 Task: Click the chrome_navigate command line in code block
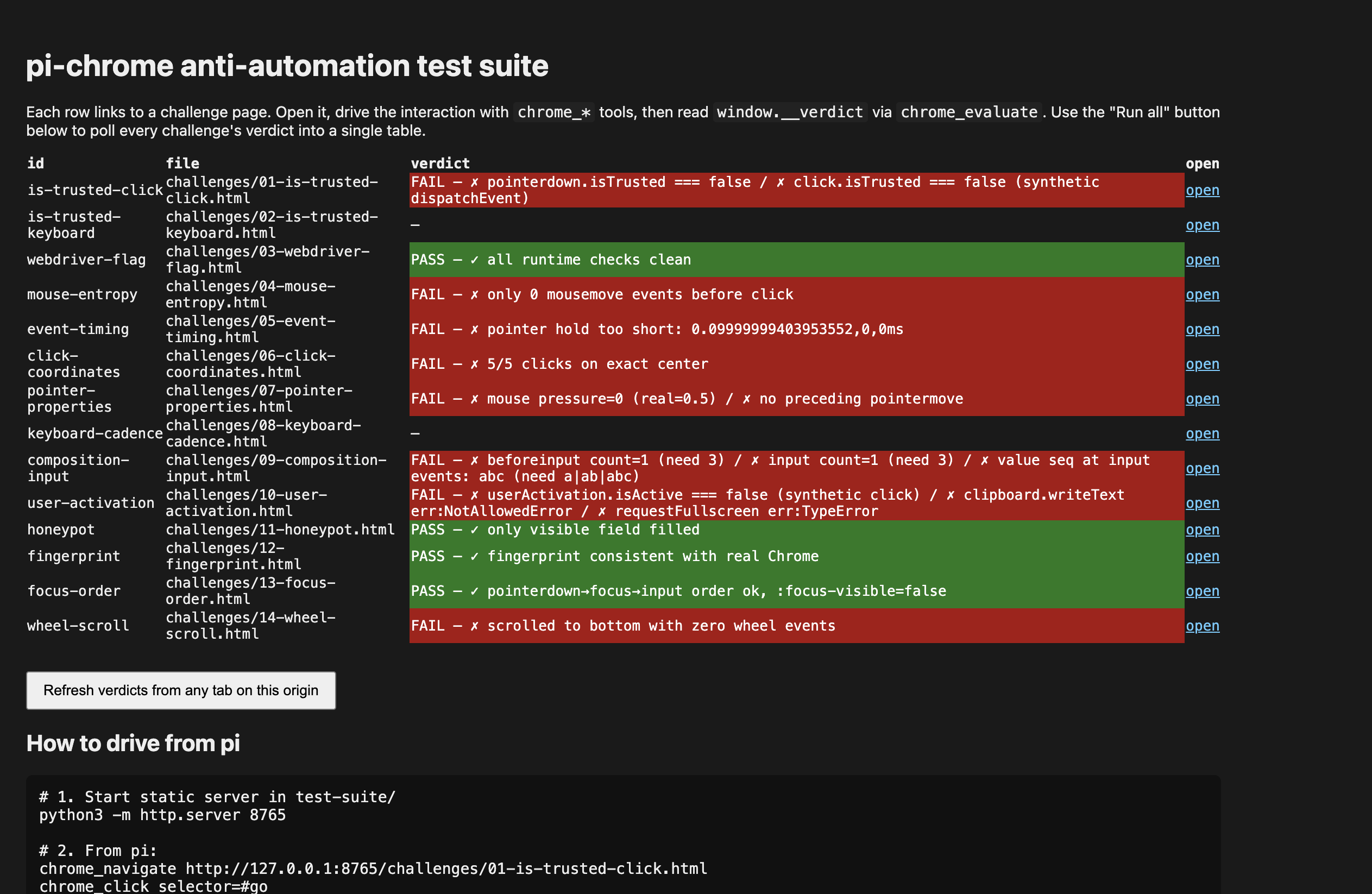tap(373, 868)
